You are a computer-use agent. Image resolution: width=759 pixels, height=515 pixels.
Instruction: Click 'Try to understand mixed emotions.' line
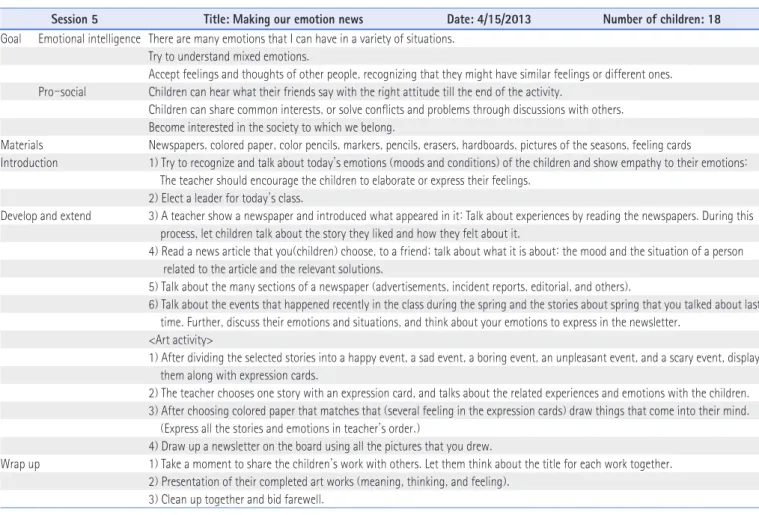tap(228, 57)
